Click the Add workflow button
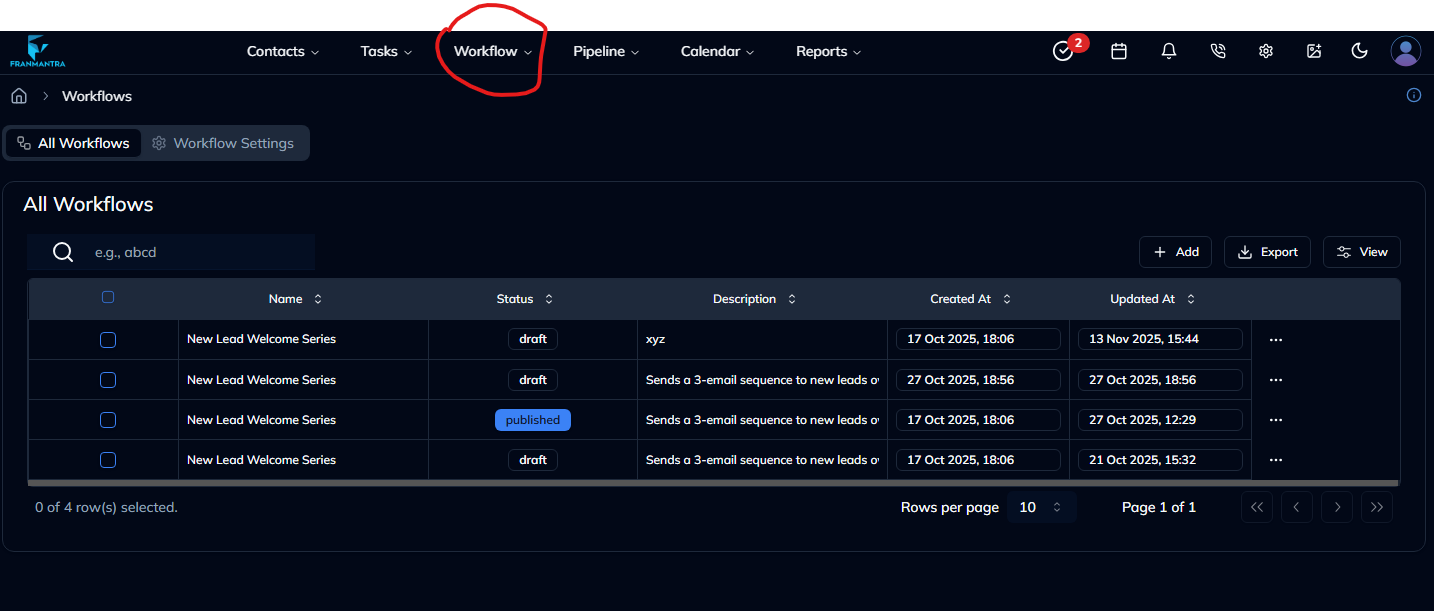The image size is (1434, 611). pyautogui.click(x=1176, y=252)
